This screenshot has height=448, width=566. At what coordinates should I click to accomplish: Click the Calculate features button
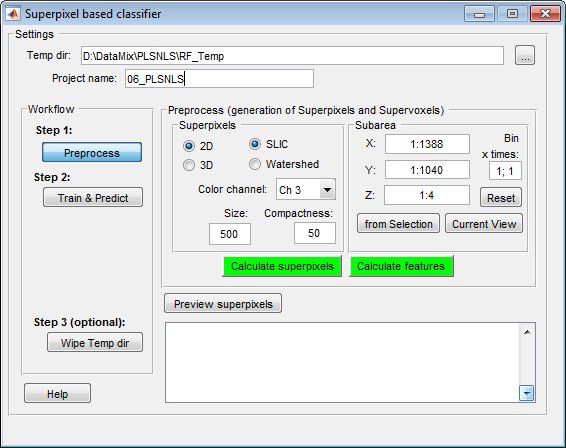click(x=401, y=266)
